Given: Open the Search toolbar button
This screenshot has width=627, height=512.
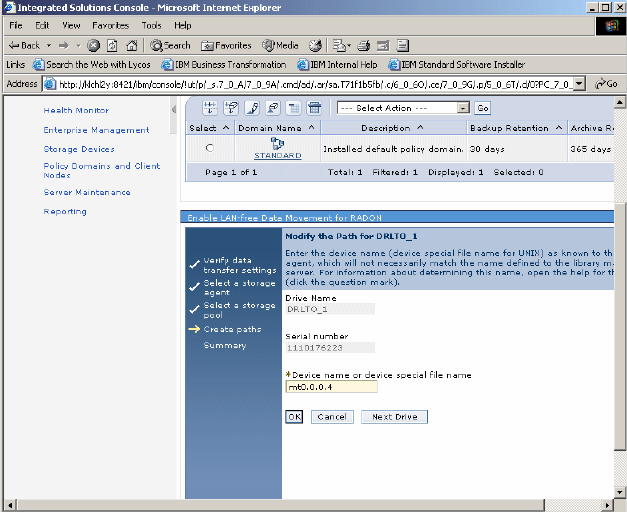Looking at the screenshot, I should 170,46.
